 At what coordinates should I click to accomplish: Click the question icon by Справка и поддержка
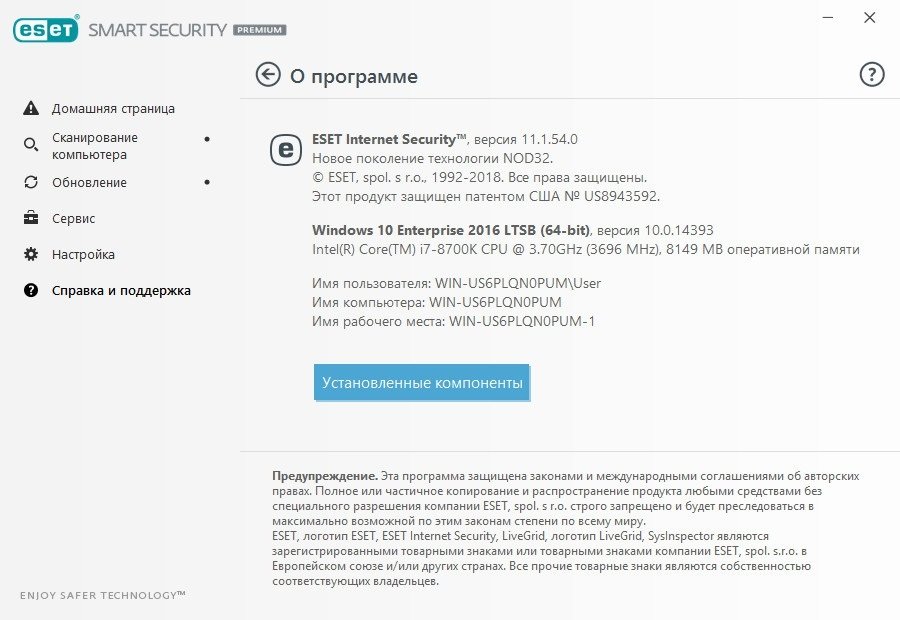[31, 290]
